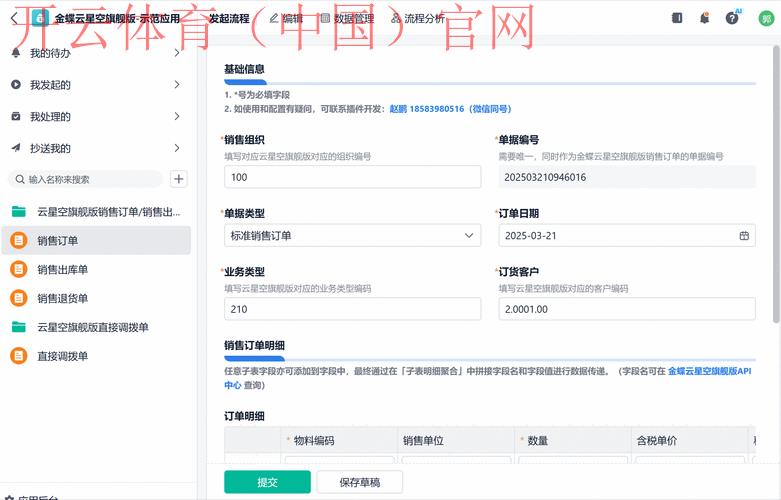Open the 金蝶云星空旗舰版 app icon
The height and width of the screenshot is (500, 781).
click(40, 18)
